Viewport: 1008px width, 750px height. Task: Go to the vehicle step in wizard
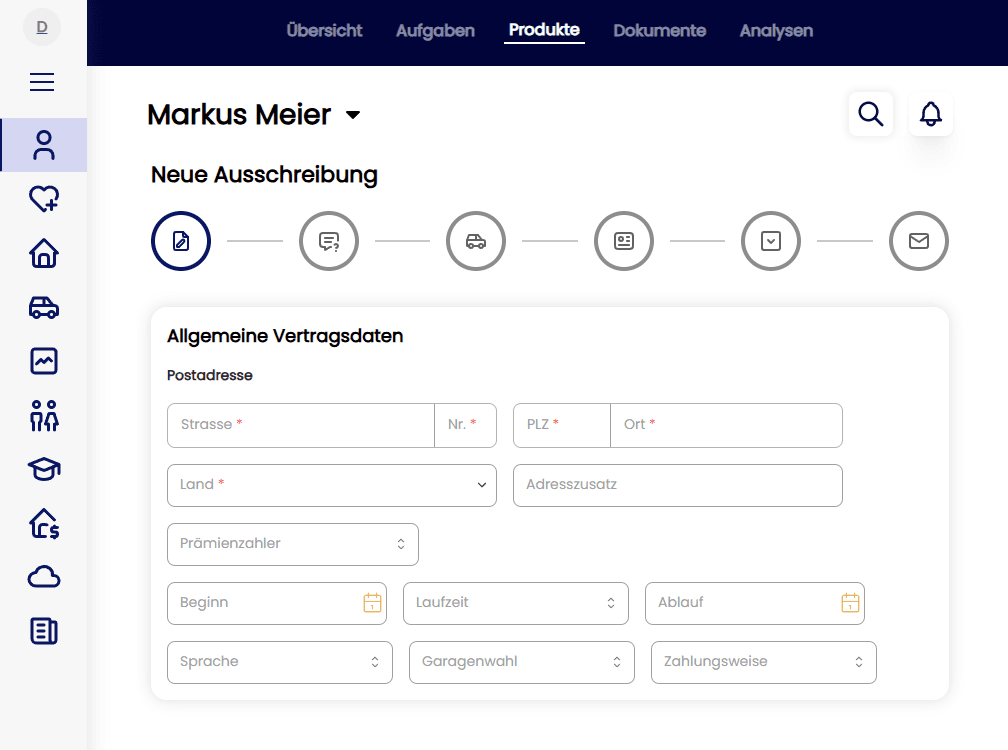476,241
